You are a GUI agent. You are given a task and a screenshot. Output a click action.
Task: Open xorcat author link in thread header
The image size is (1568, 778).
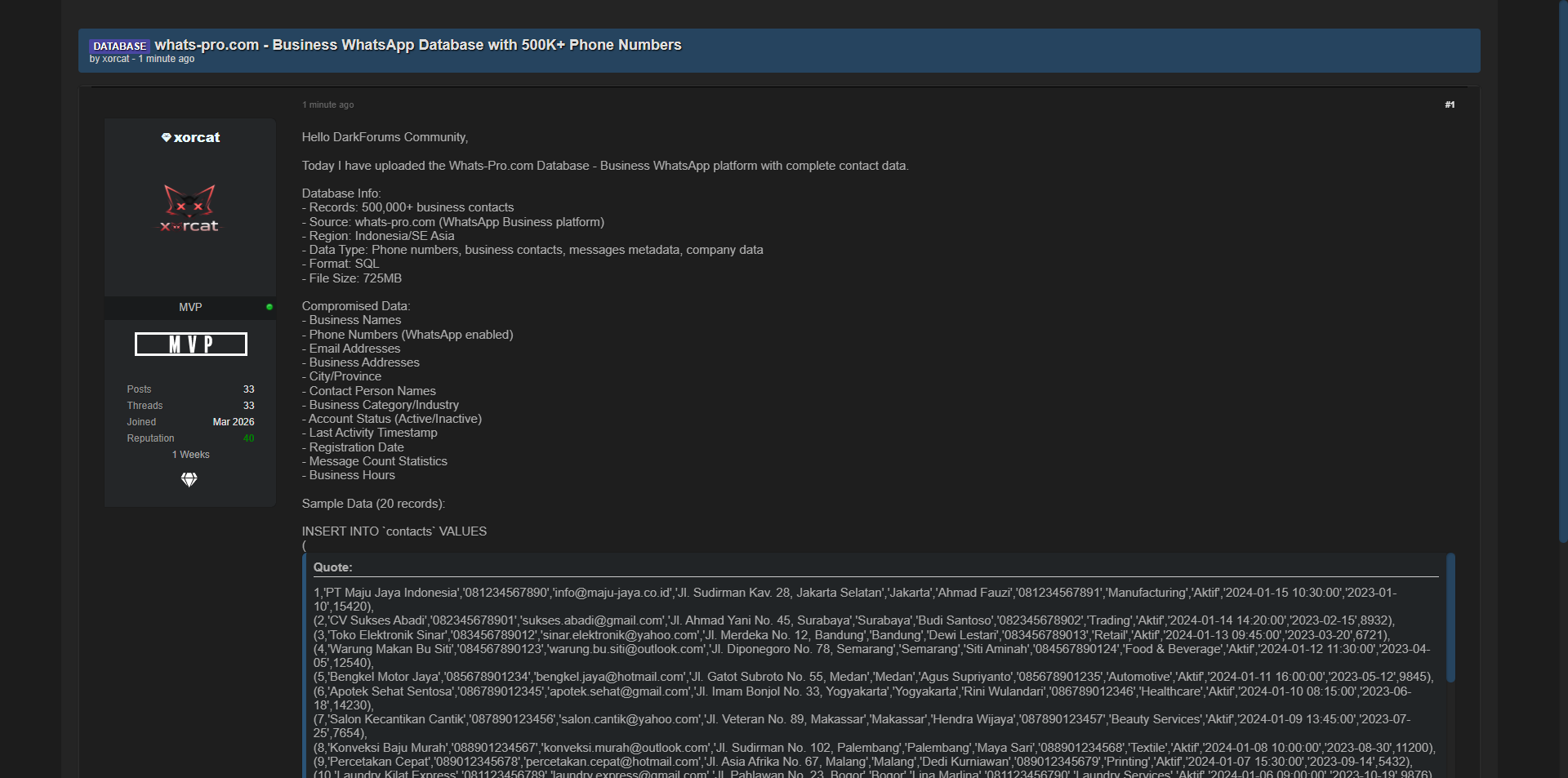coord(116,59)
